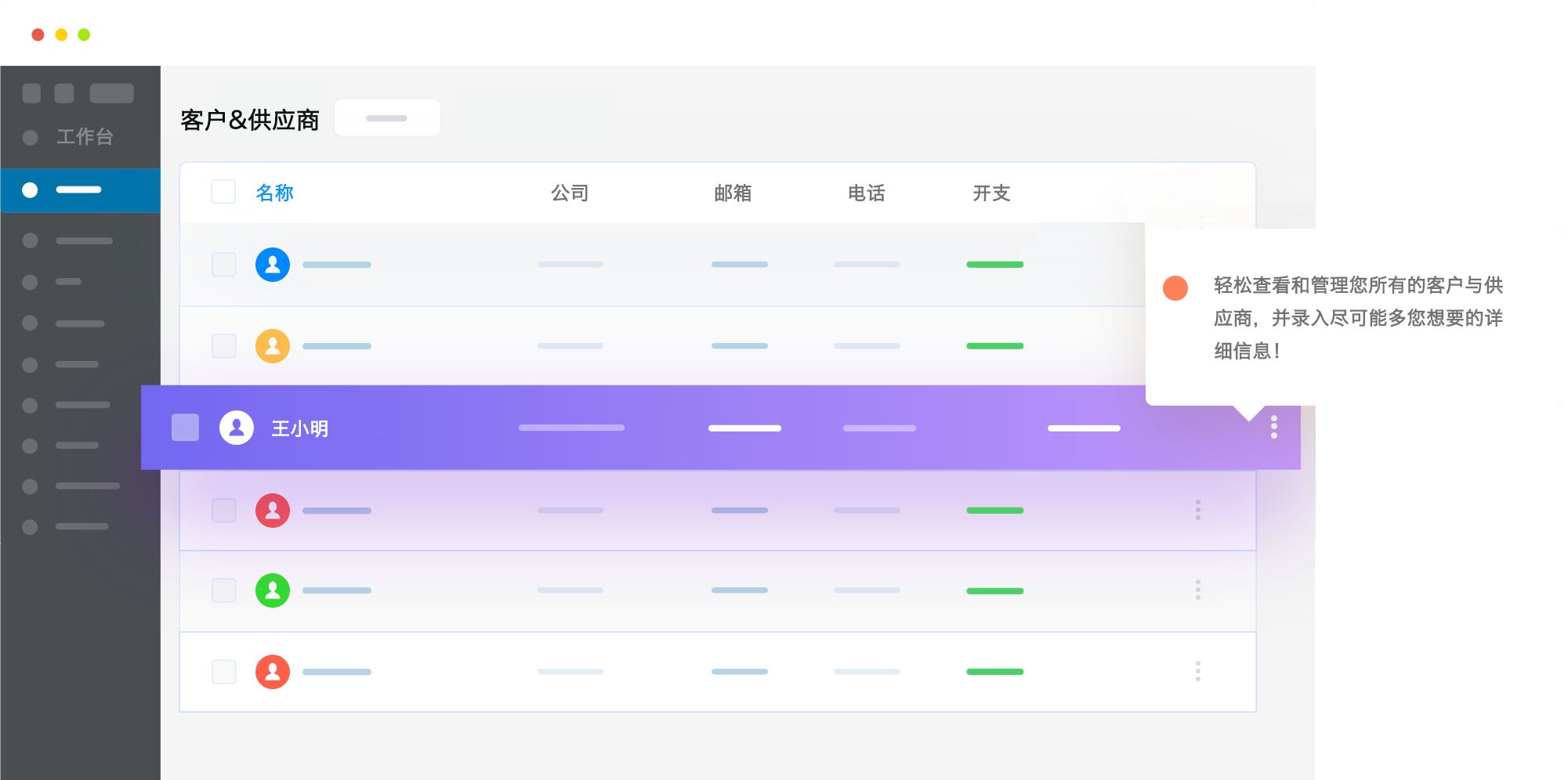1568x780 pixels.
Task: Click the first square icon atop the sidebar
Action: click(32, 94)
